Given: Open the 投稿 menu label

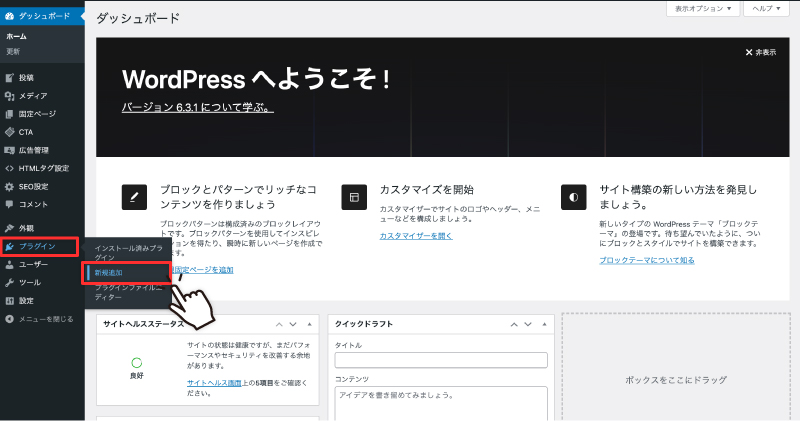Looking at the screenshot, I should [x=26, y=78].
